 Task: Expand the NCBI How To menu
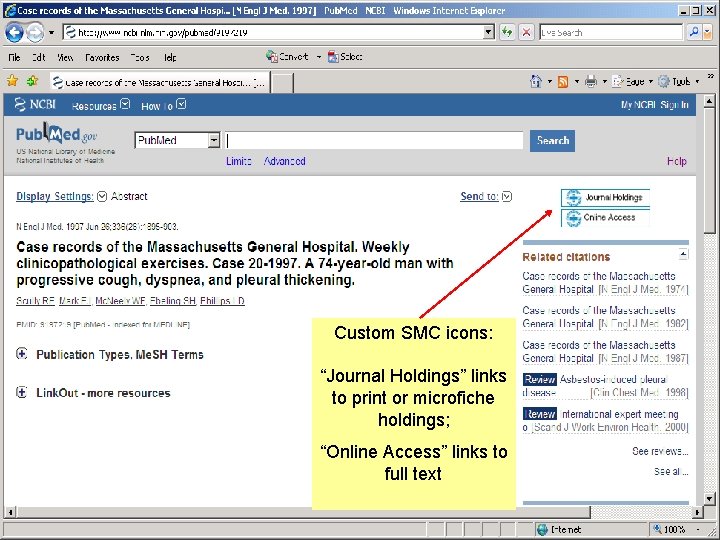[x=163, y=106]
